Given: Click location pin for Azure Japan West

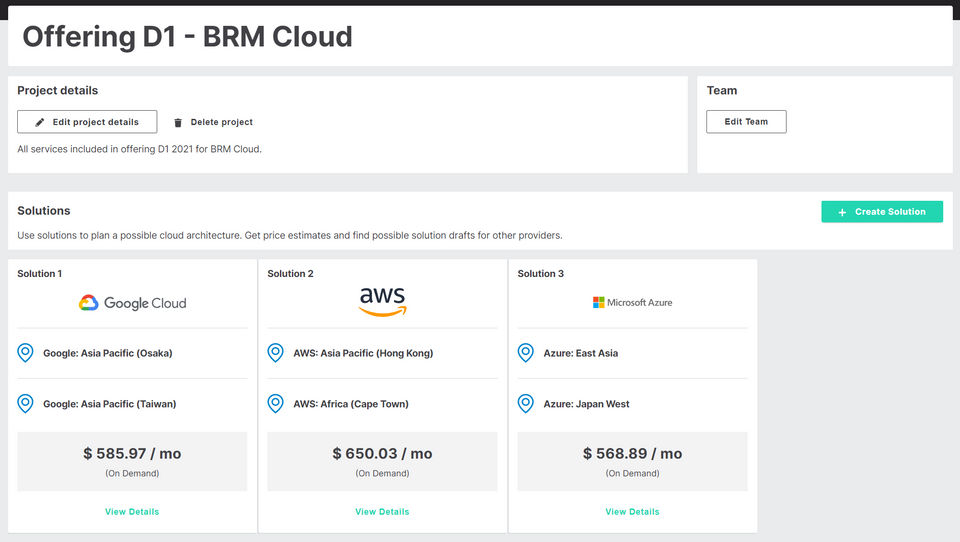Looking at the screenshot, I should (525, 404).
